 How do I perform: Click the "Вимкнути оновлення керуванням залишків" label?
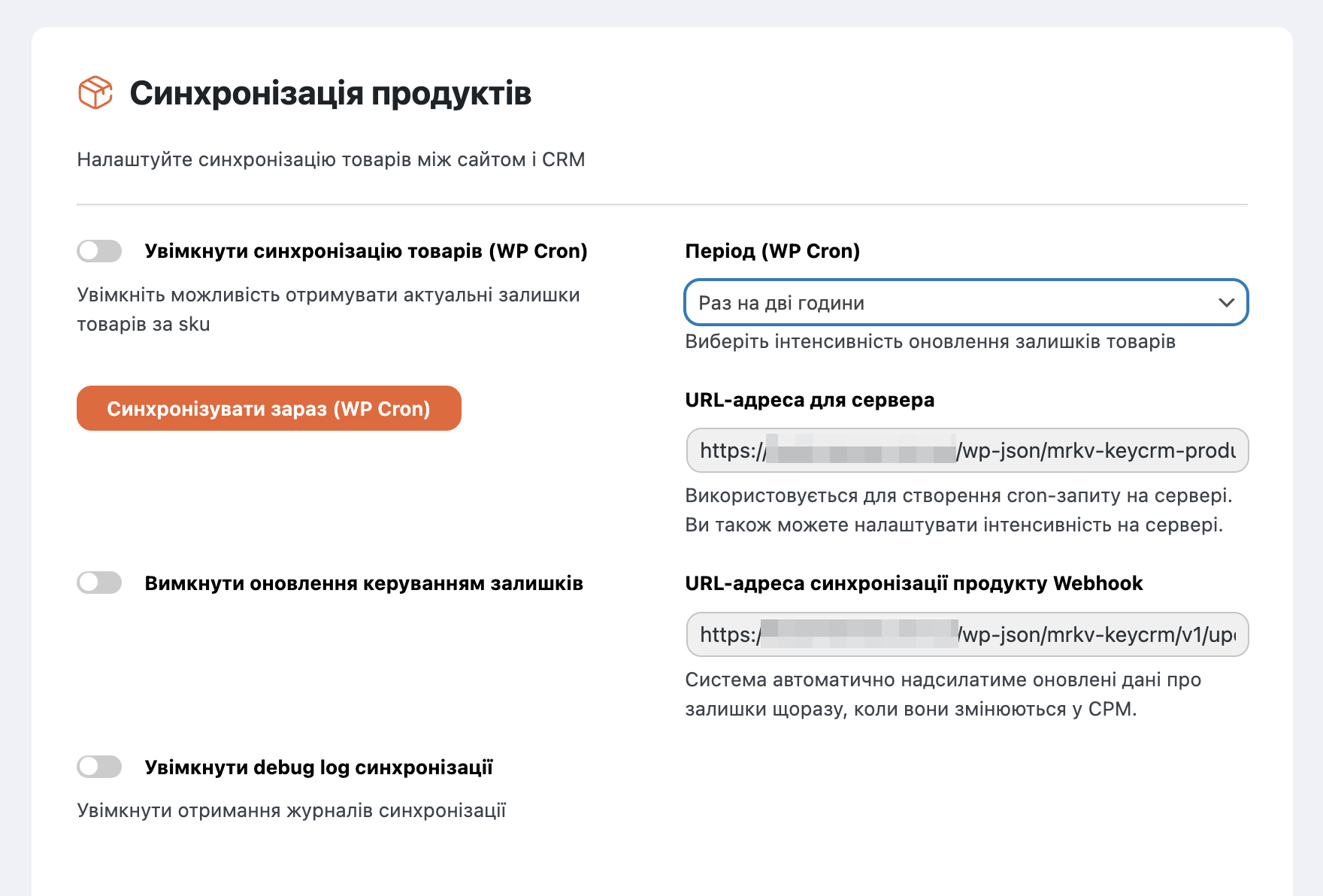(364, 583)
